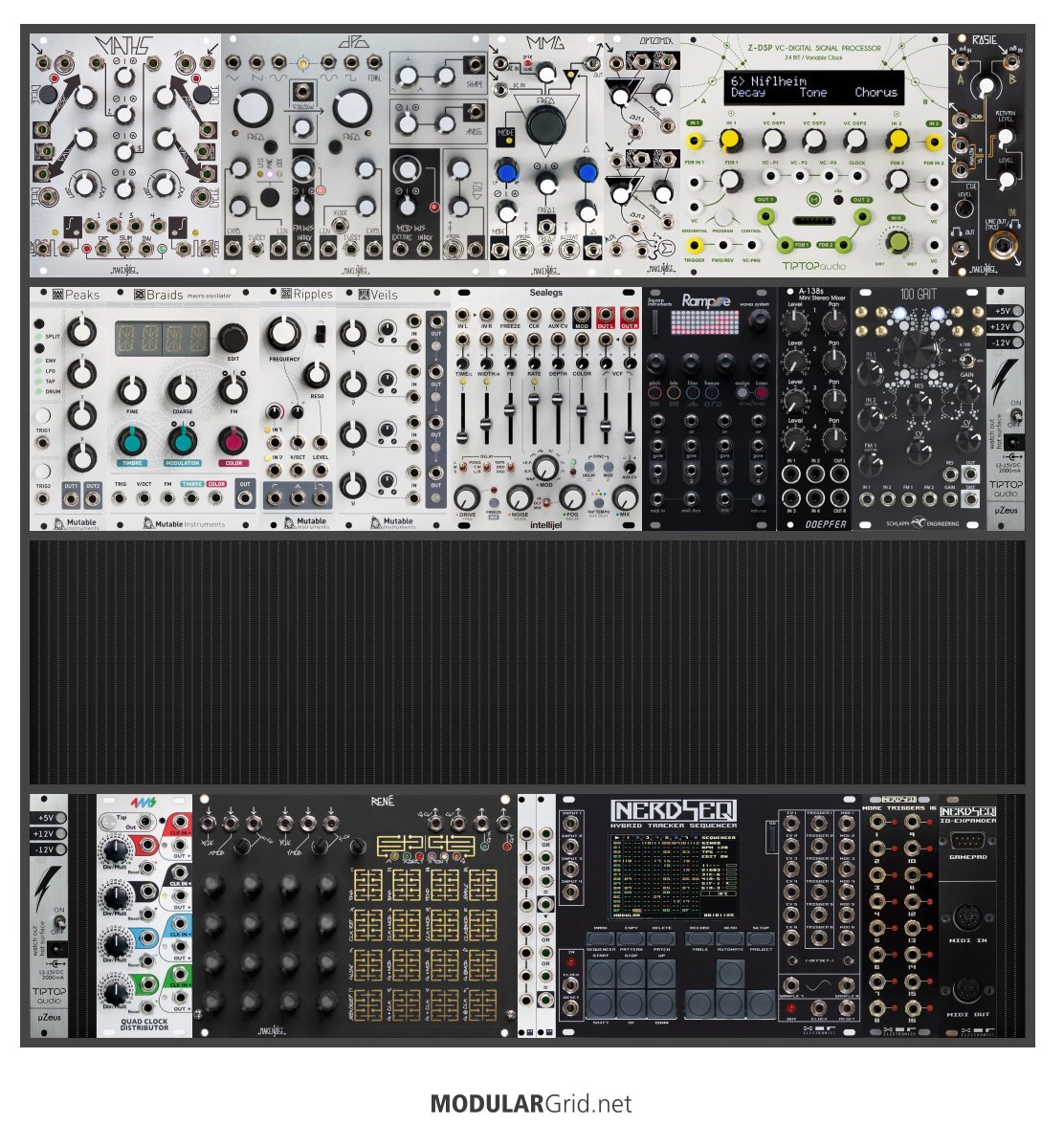Screen dimensions: 1064x1124
Task: Click the Braids logo icon next to its name
Action: click(140, 295)
